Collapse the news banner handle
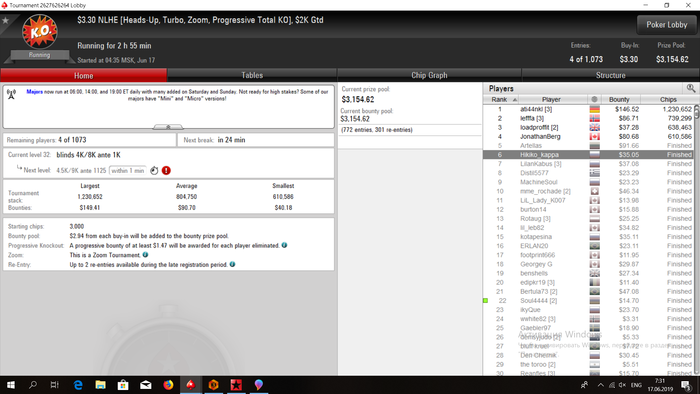This screenshot has width=700, height=394. click(168, 127)
